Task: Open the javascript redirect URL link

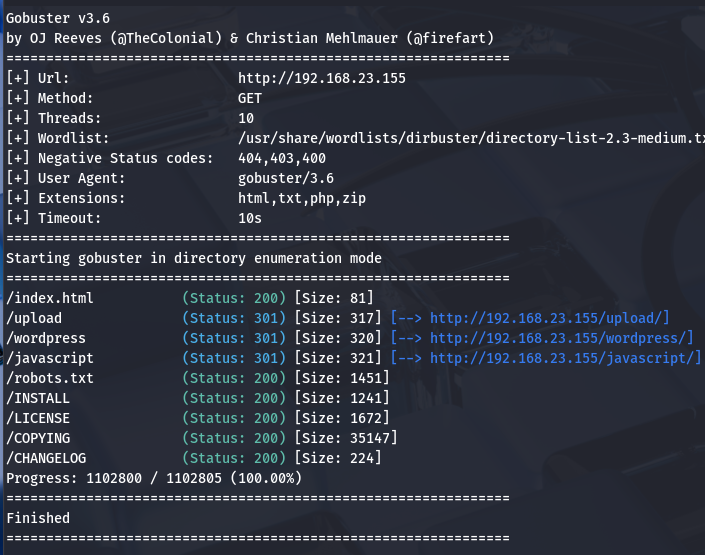Action: [x=562, y=358]
